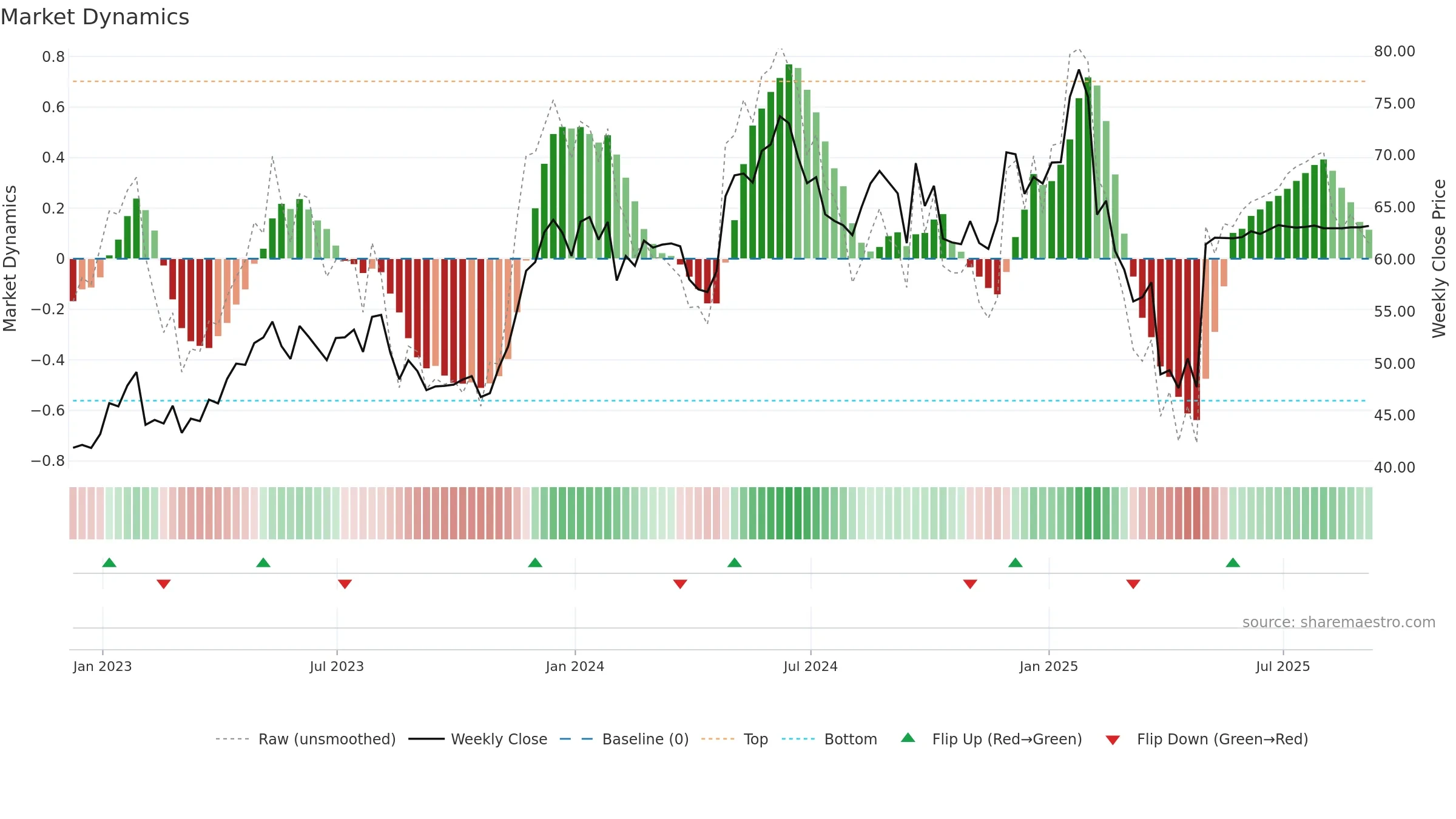Click the Flip Down marker before Jan 2025
Image resolution: width=1456 pixels, height=819 pixels.
click(970, 584)
